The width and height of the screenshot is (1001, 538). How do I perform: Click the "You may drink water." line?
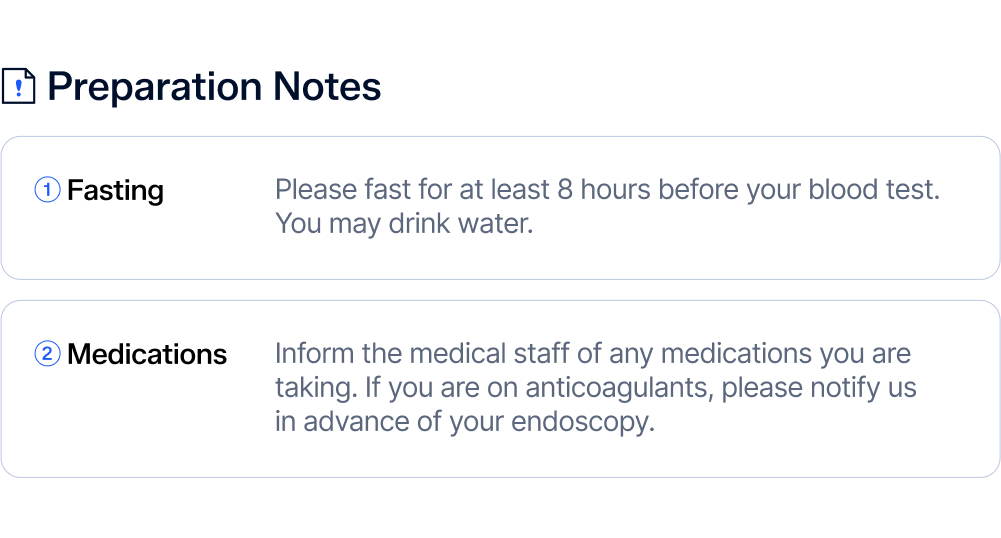[x=404, y=223]
